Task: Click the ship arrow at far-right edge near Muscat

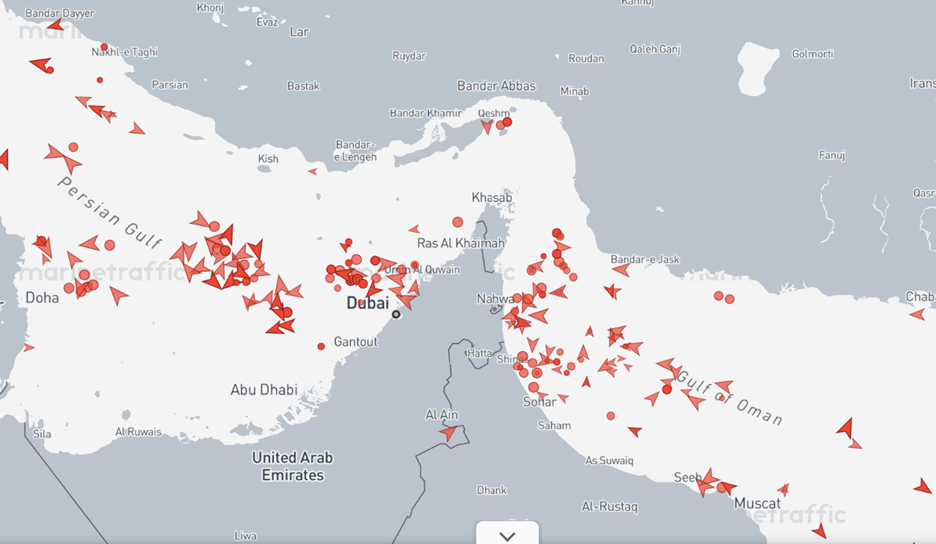Action: point(922,487)
